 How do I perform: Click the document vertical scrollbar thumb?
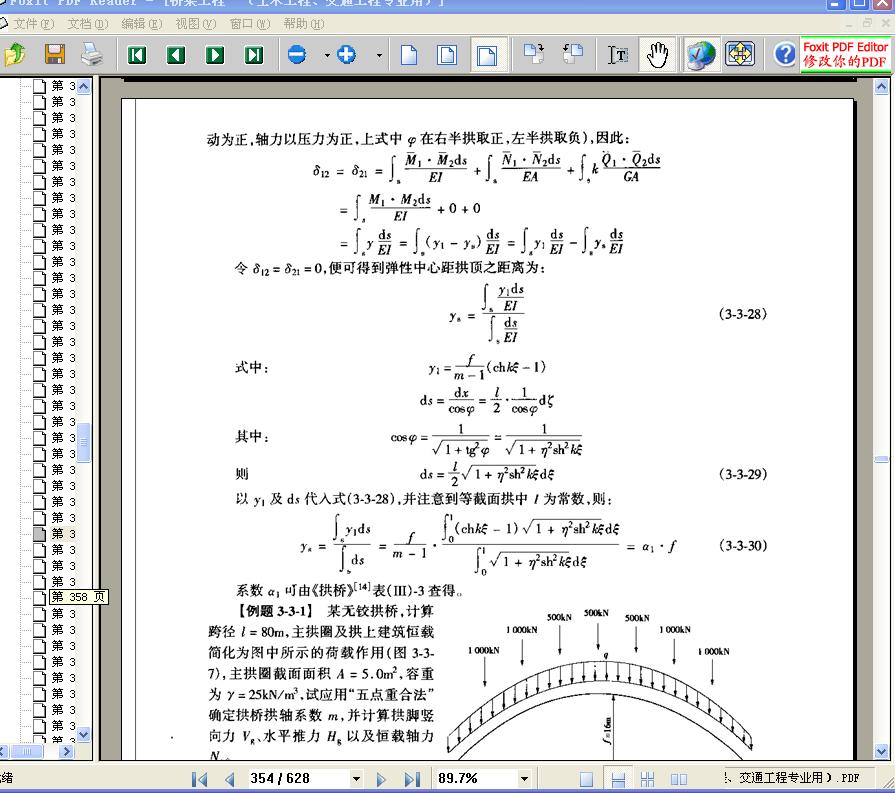pyautogui.click(x=881, y=459)
